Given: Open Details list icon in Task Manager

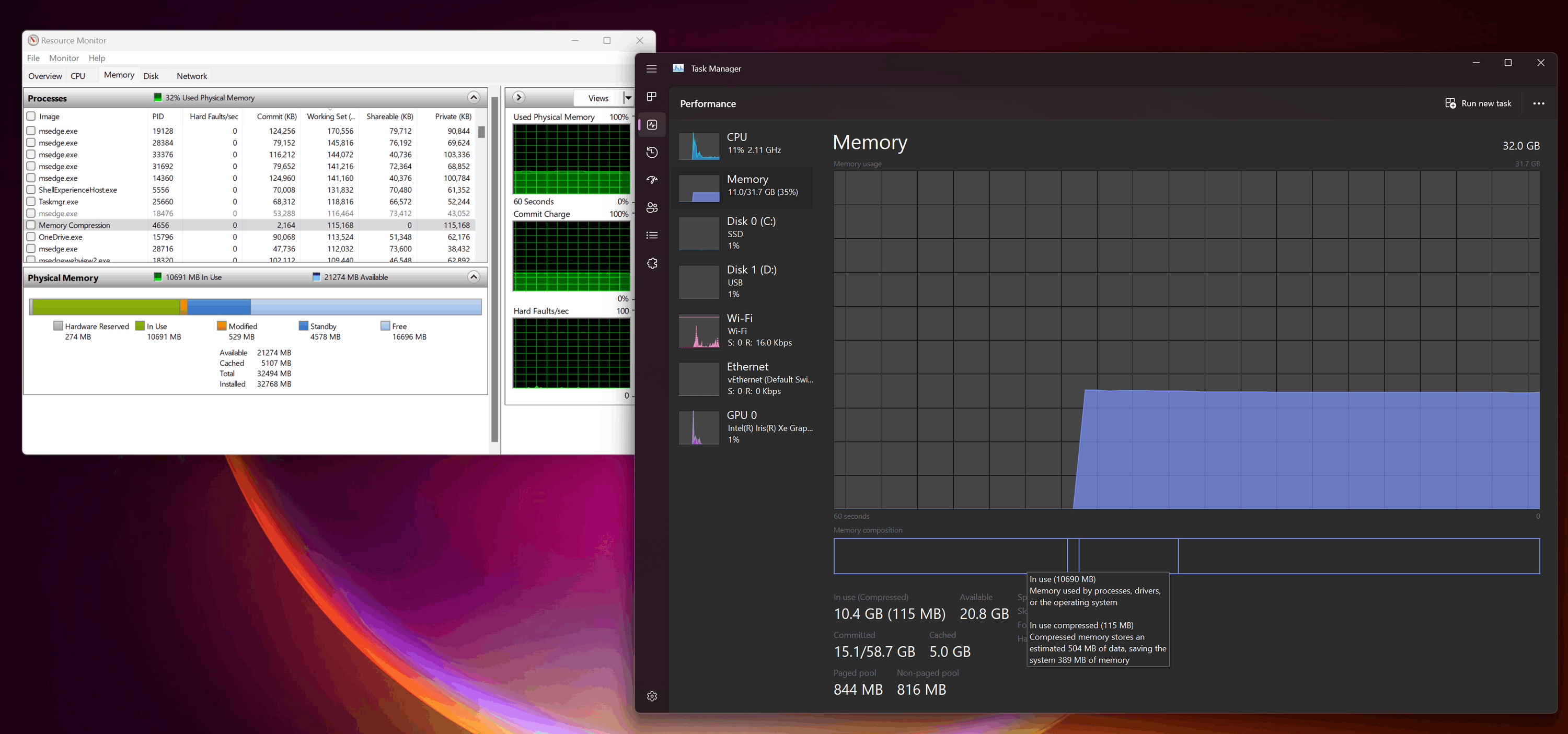Looking at the screenshot, I should 652,236.
